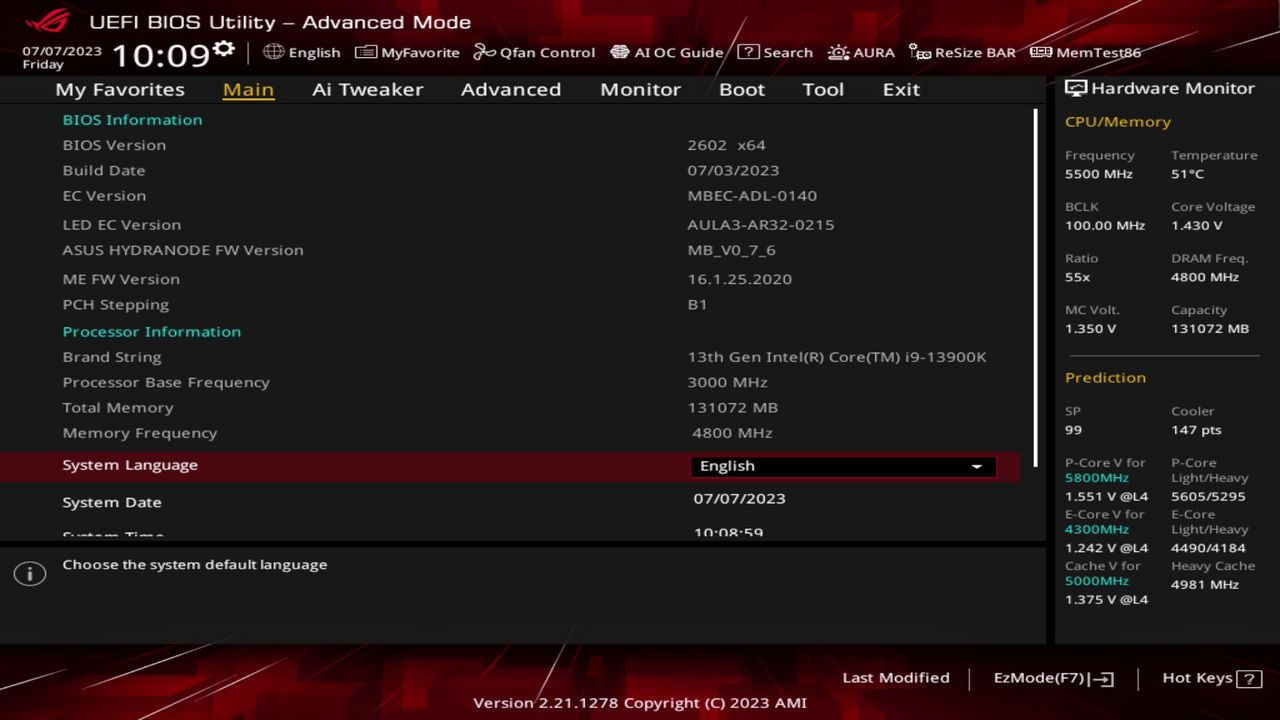This screenshot has height=720, width=1280.
Task: Click the BIOS version value 2602 x64
Action: (726, 145)
